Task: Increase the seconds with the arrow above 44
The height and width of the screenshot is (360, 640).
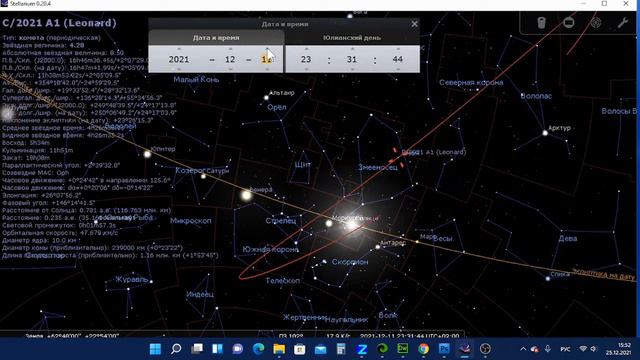Action: [x=398, y=49]
